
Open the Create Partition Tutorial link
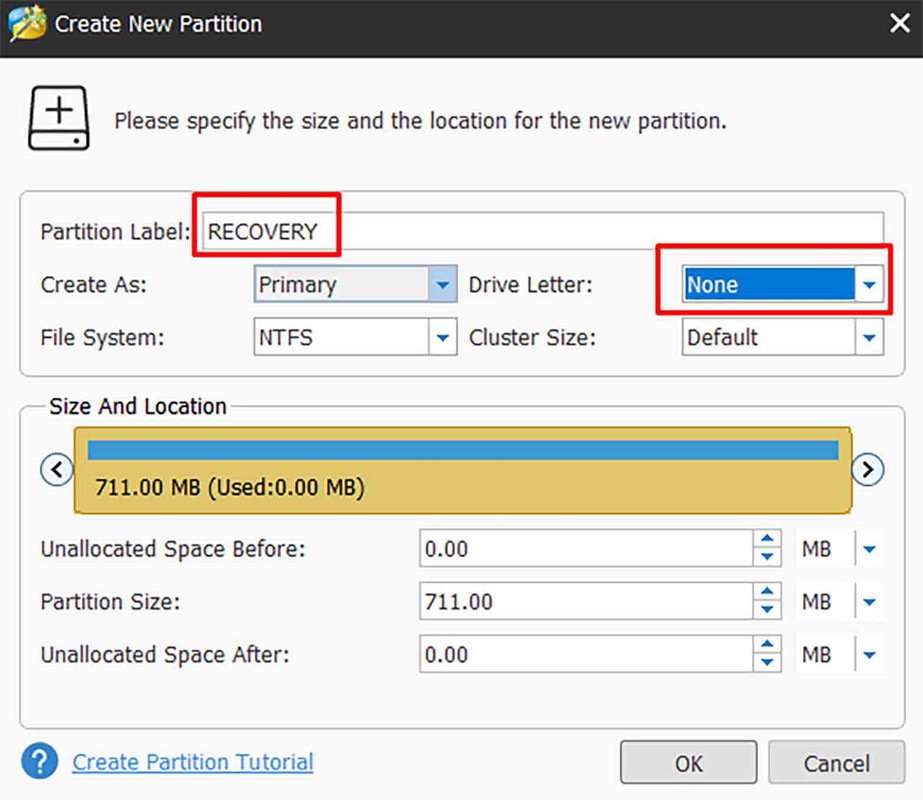click(192, 762)
